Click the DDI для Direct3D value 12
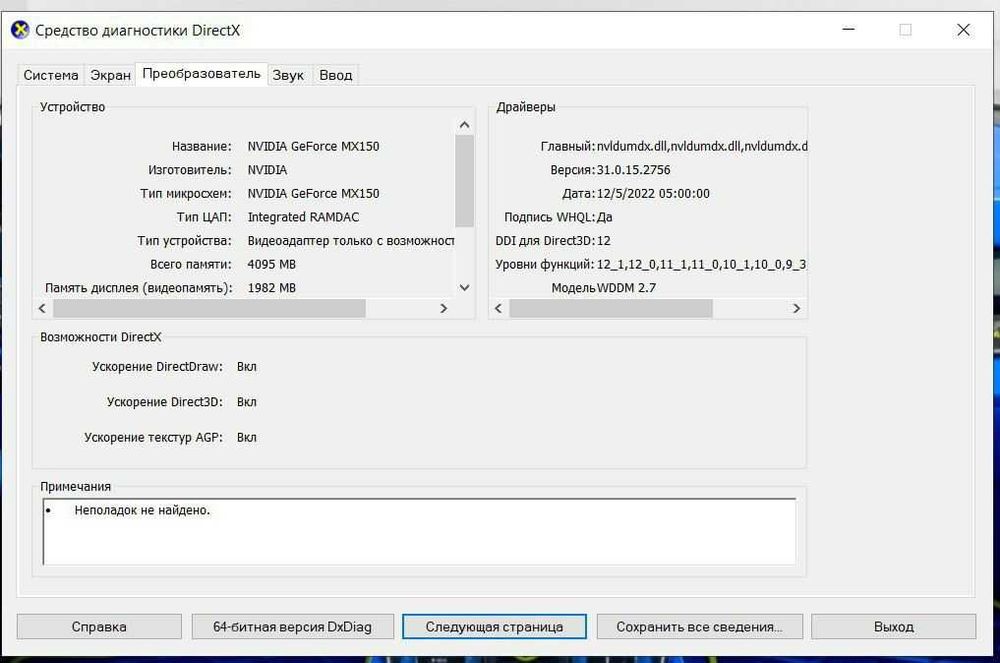 [x=603, y=240]
